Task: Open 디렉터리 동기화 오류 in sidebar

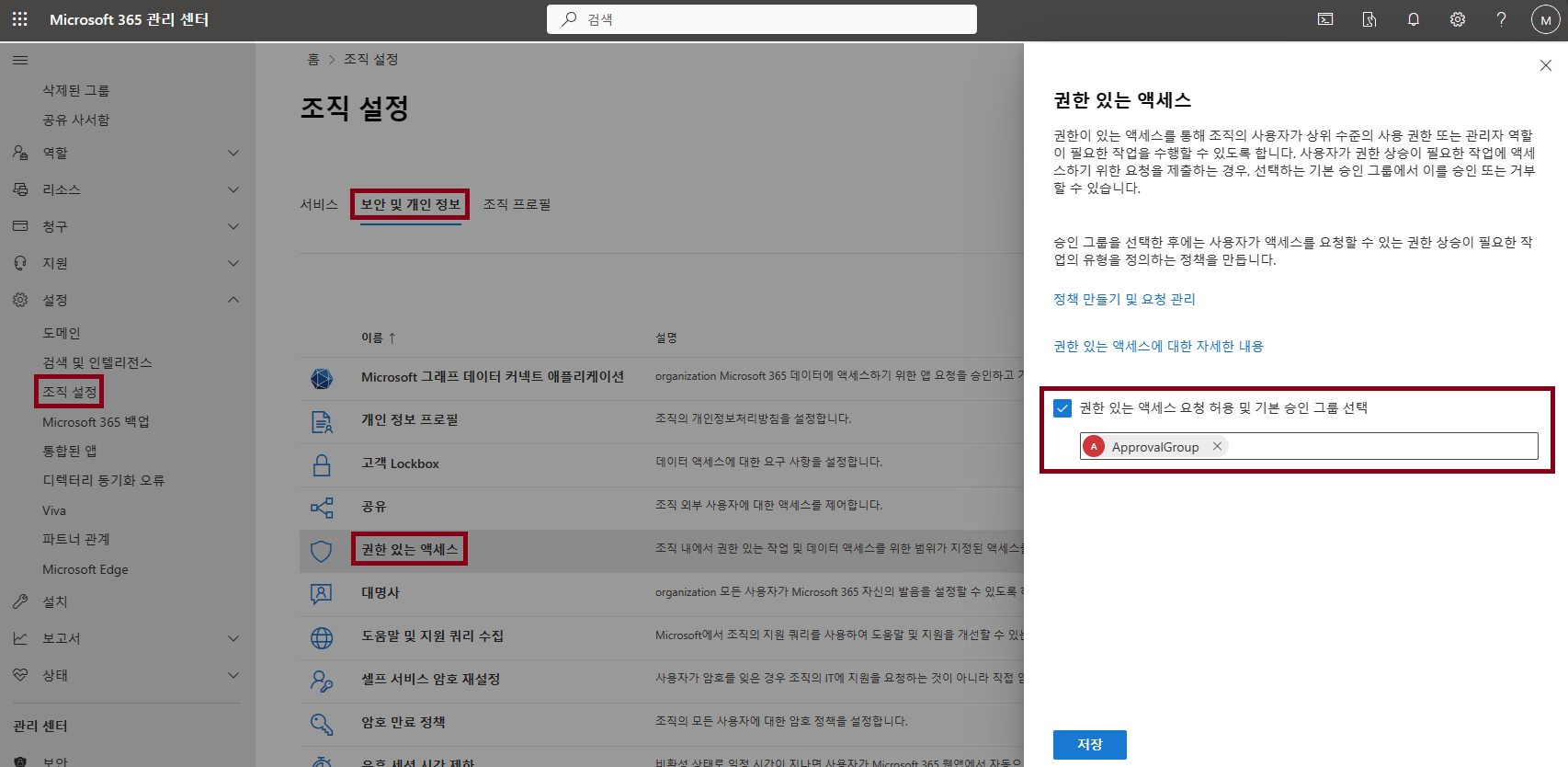Action: (x=104, y=480)
